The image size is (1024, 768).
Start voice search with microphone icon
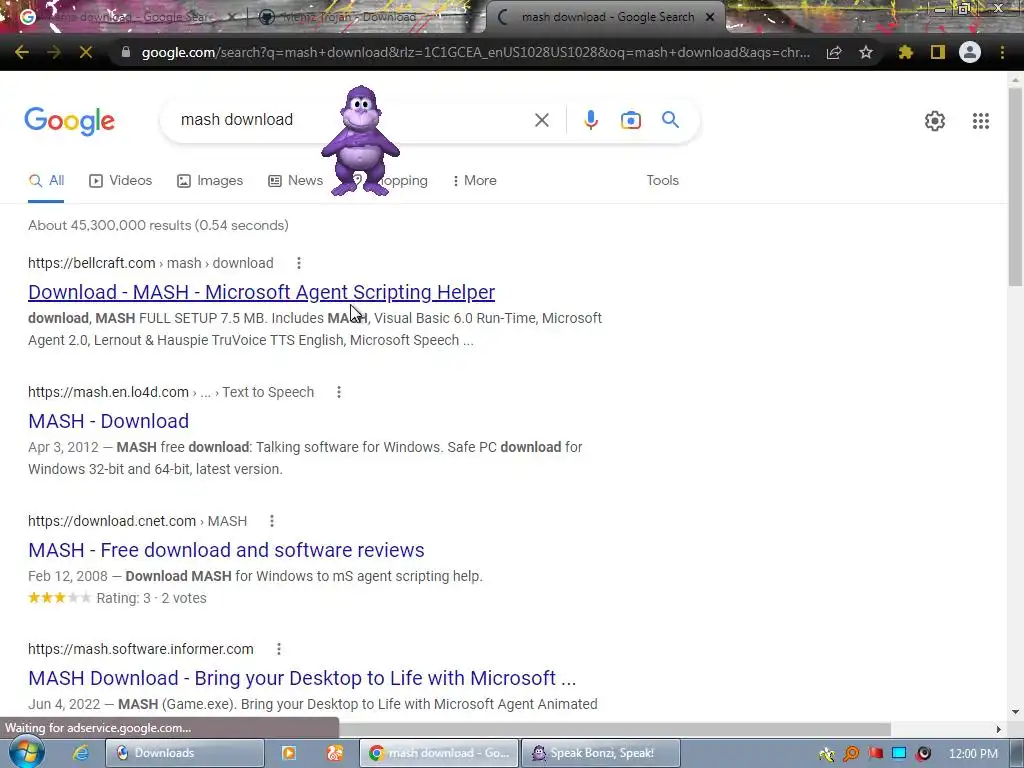tap(591, 120)
